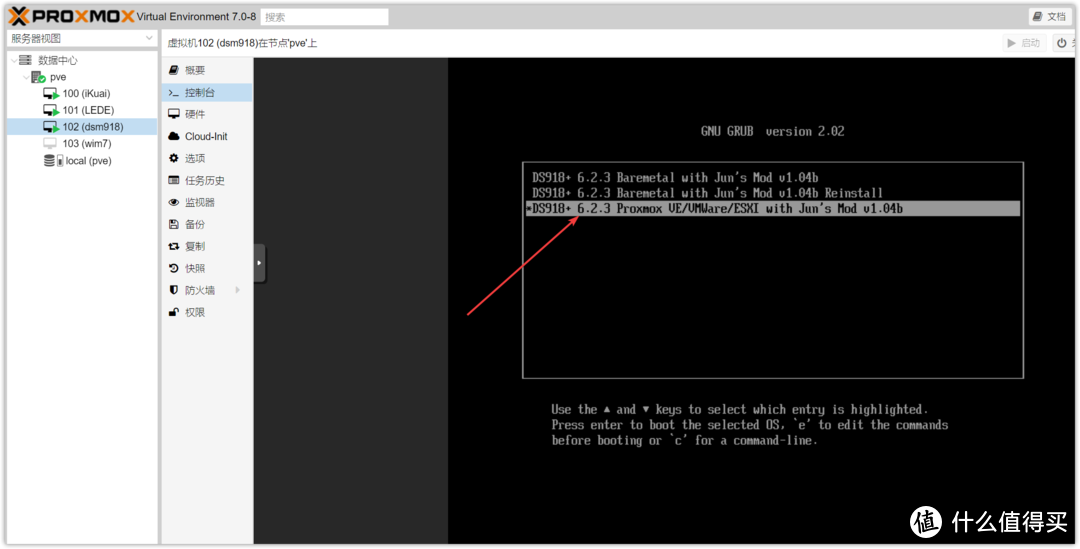Open the 概要 summary icon item

(x=174, y=70)
